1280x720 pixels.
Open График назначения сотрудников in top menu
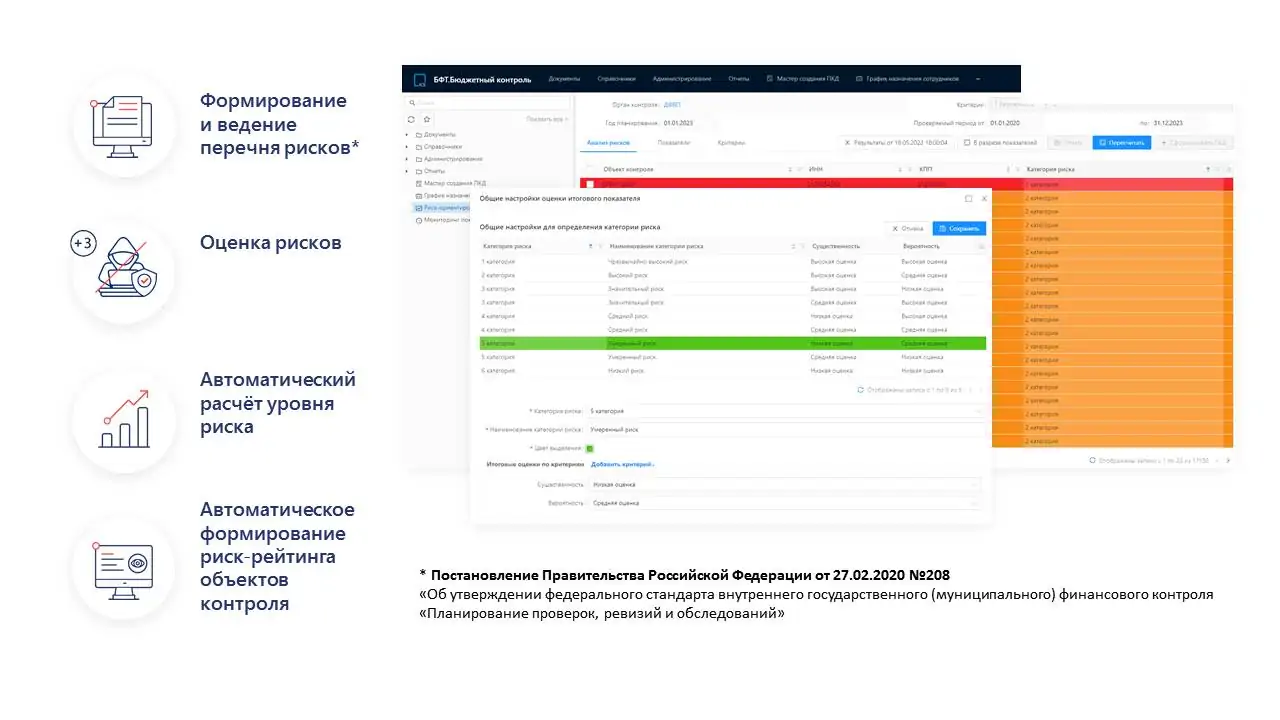pos(907,79)
